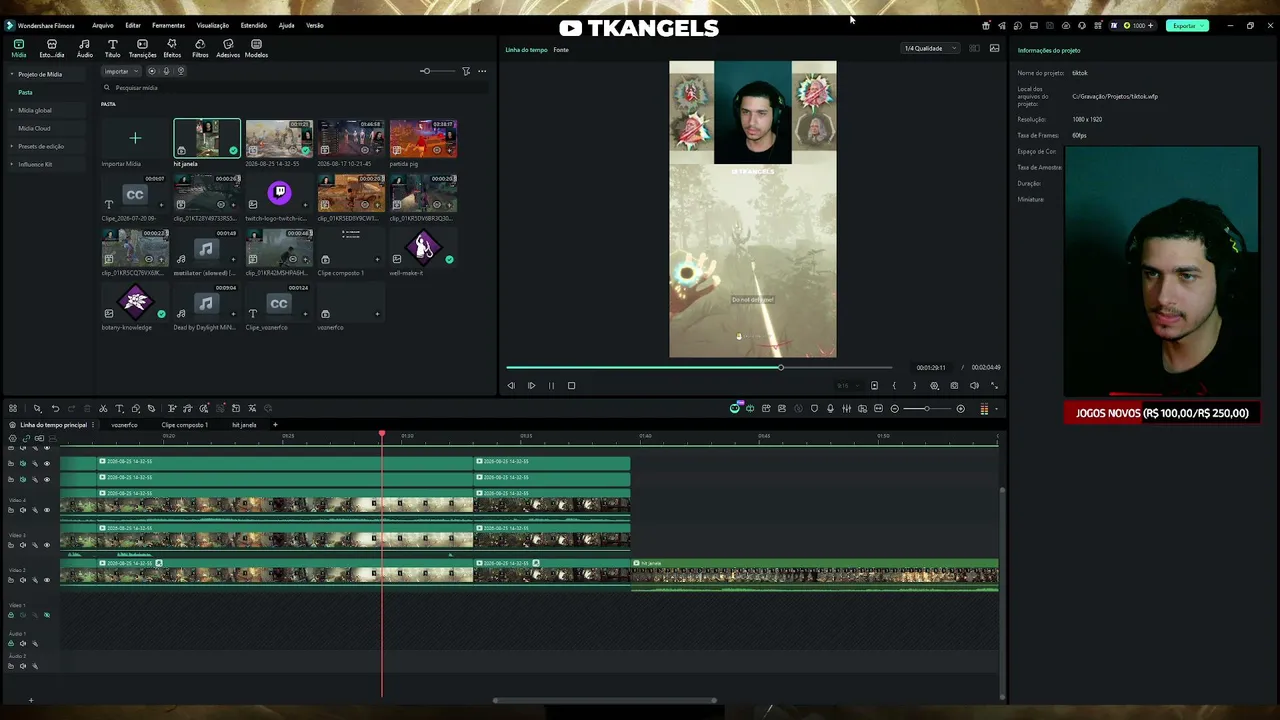Open the Filtros panel
The width and height of the screenshot is (1280, 720).
200,48
